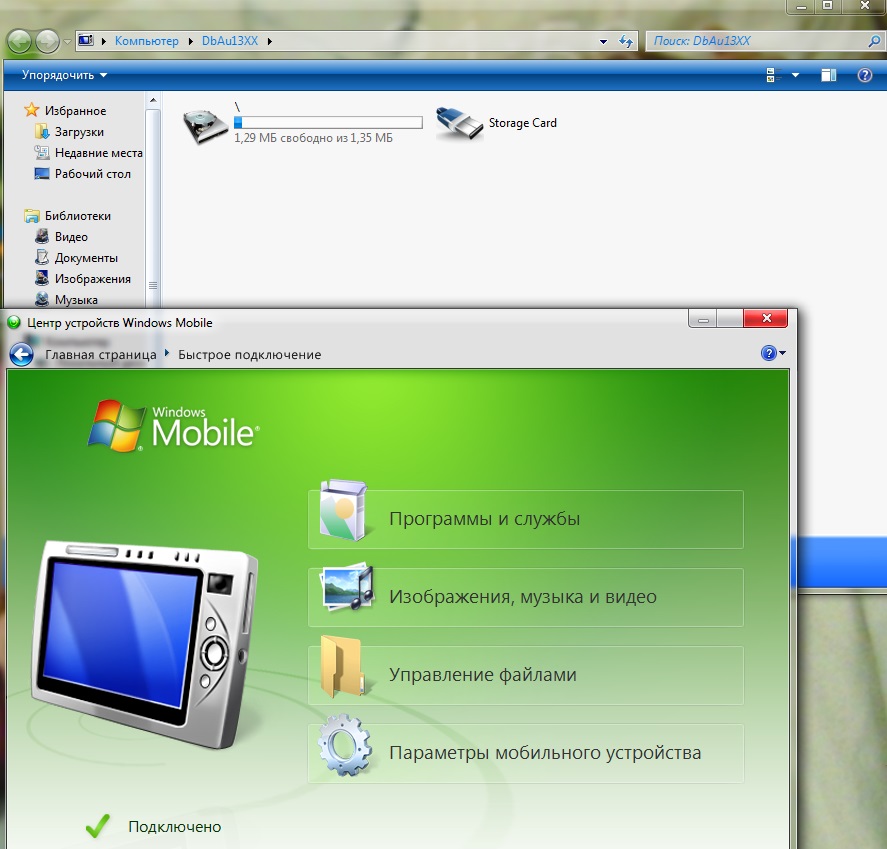Open the Документы library
Viewport: 887px width, 849px height.
(86, 258)
